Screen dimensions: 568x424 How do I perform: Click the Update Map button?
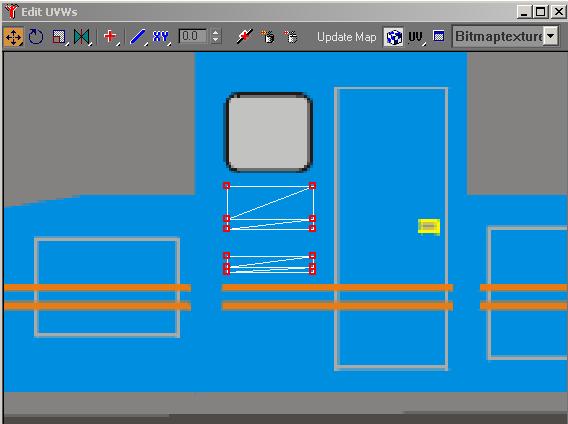pyautogui.click(x=347, y=37)
